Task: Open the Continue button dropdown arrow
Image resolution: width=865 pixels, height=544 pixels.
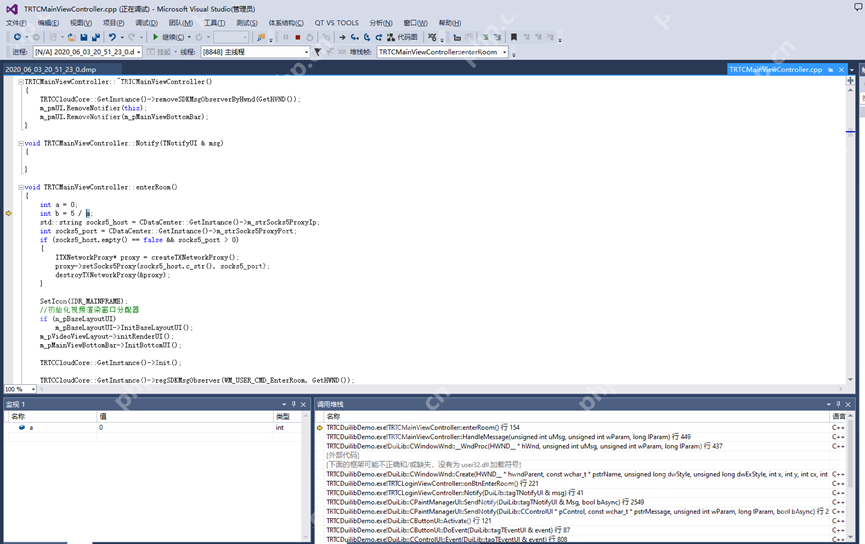Action: [189, 37]
